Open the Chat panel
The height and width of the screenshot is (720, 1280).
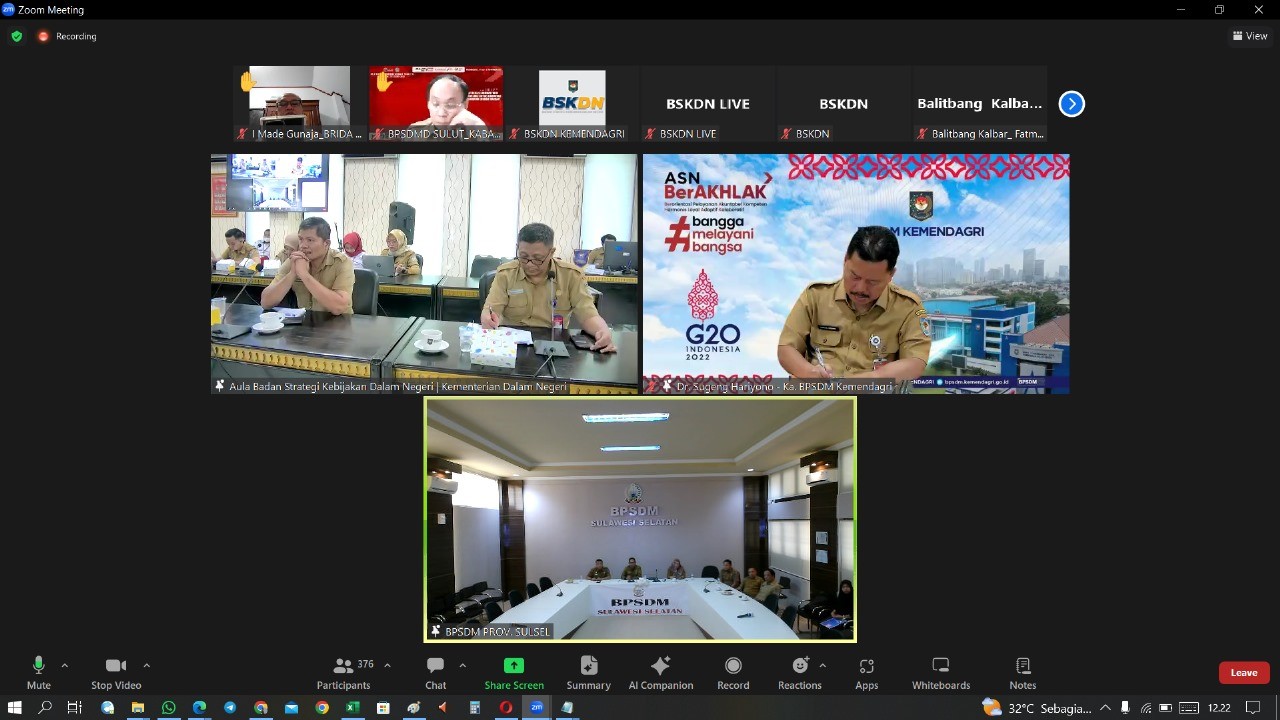435,672
